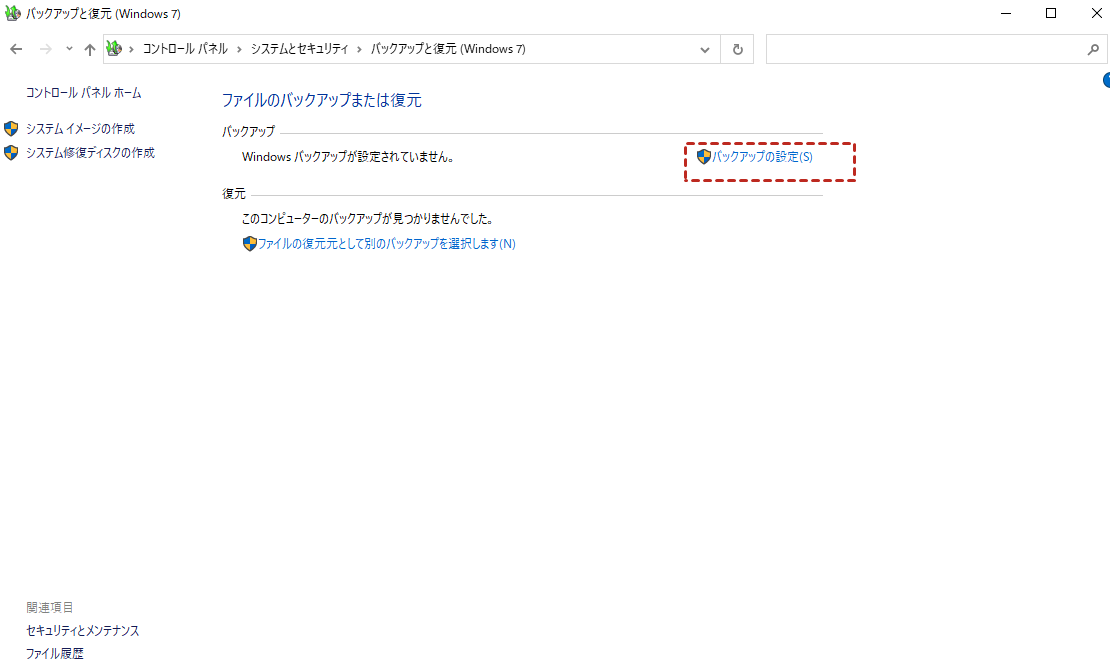This screenshot has width=1110, height=670.
Task: Click バックアップの設定(S) link
Action: click(762, 157)
